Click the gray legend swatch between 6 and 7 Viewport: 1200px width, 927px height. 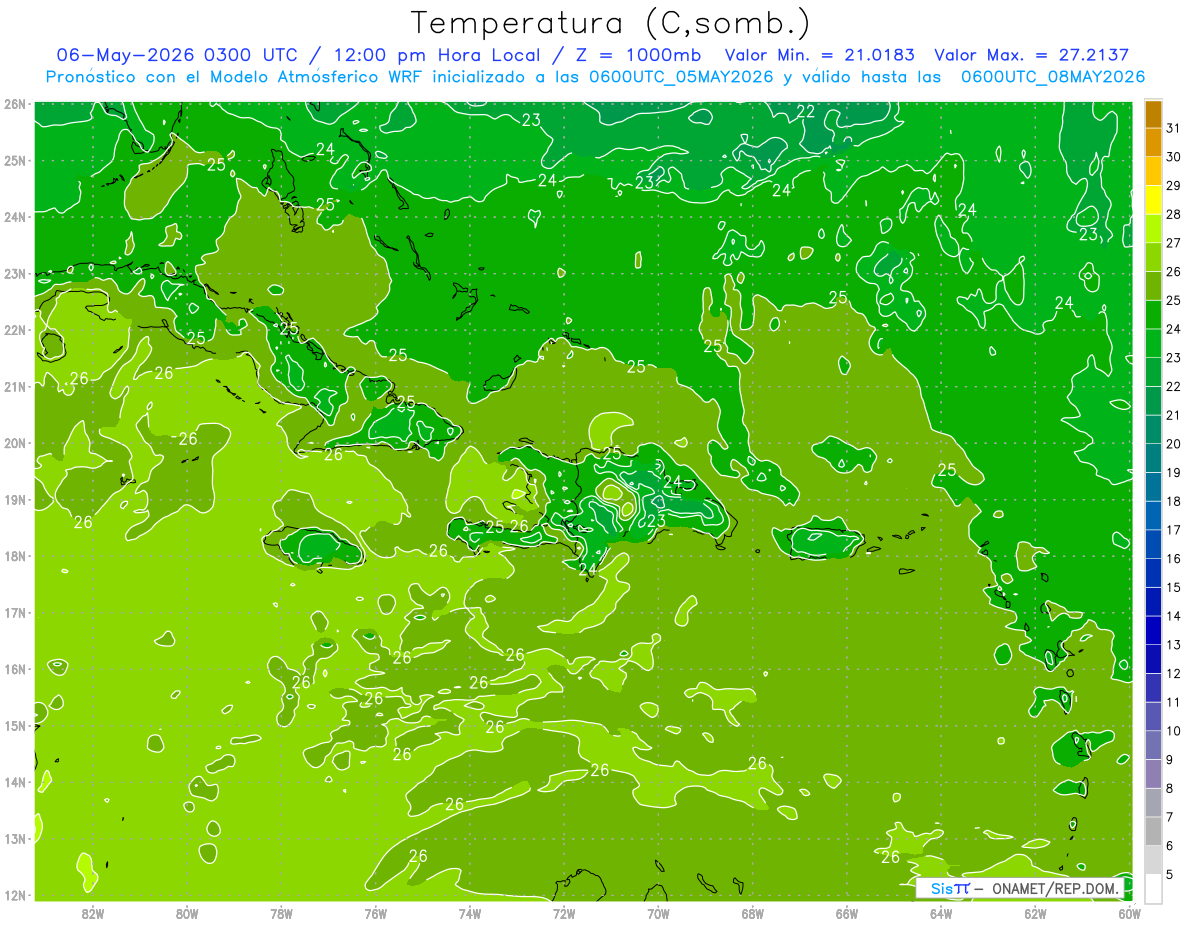[1153, 832]
